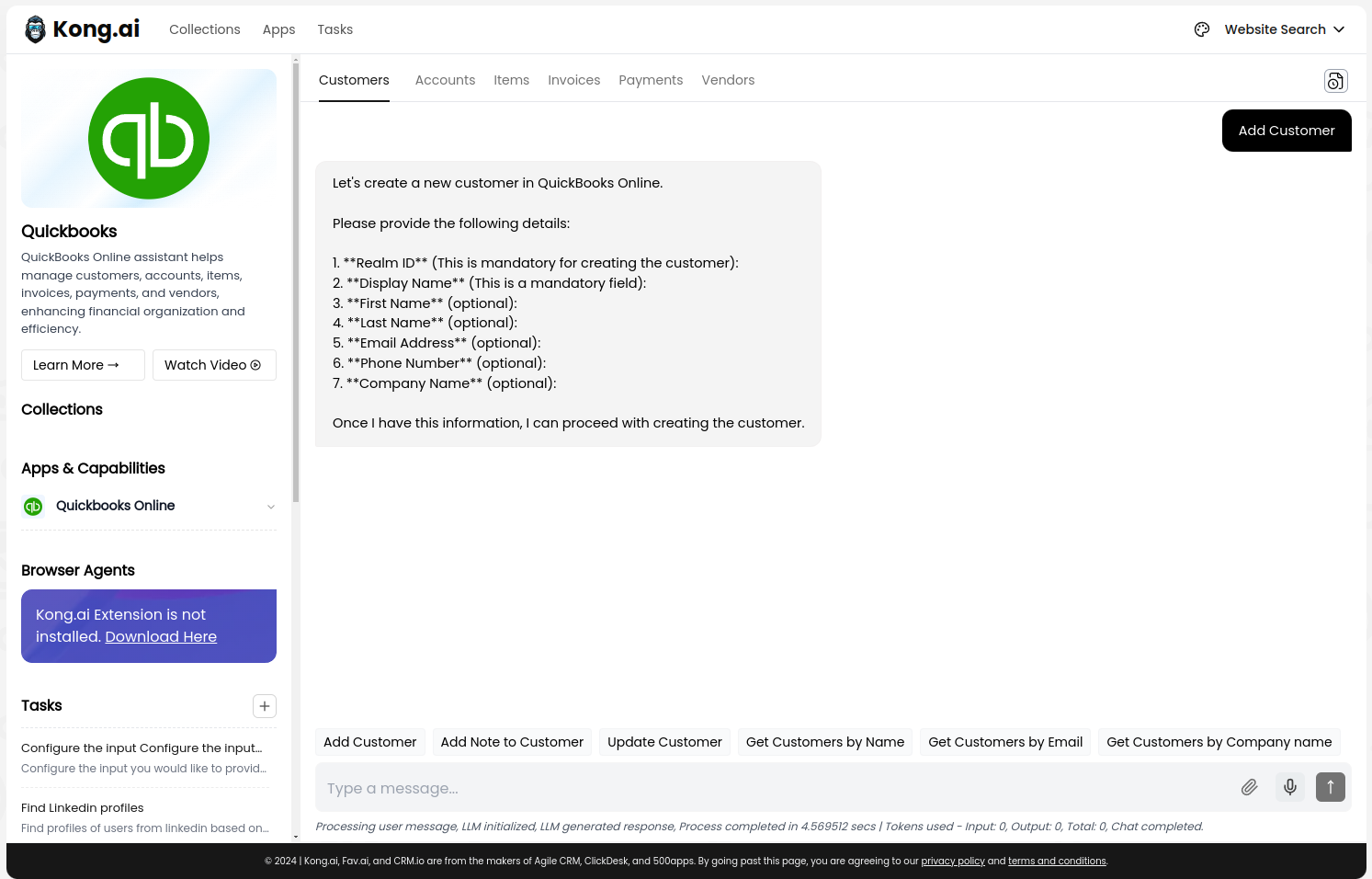Click the sidebar vertical scrollbar
This screenshot has width=1372, height=879.
click(x=296, y=282)
